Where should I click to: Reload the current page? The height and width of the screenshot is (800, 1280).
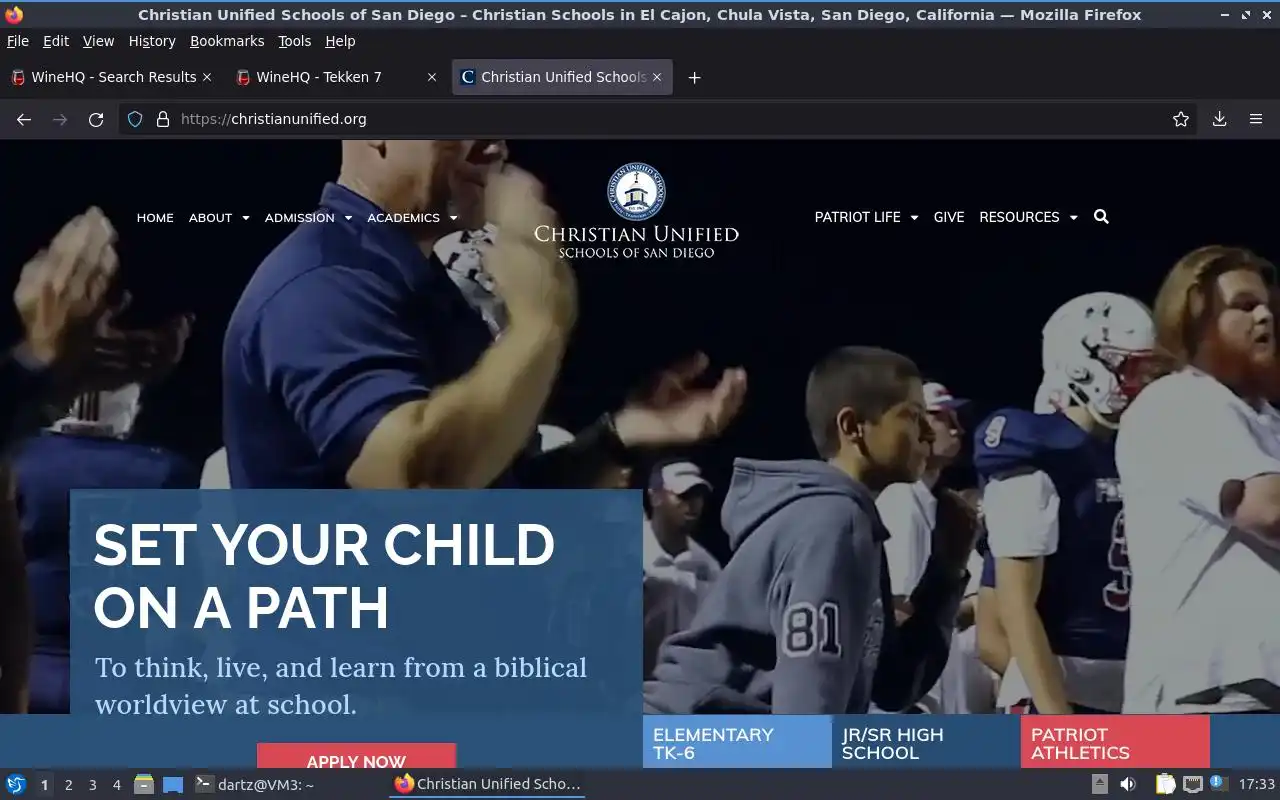click(96, 119)
